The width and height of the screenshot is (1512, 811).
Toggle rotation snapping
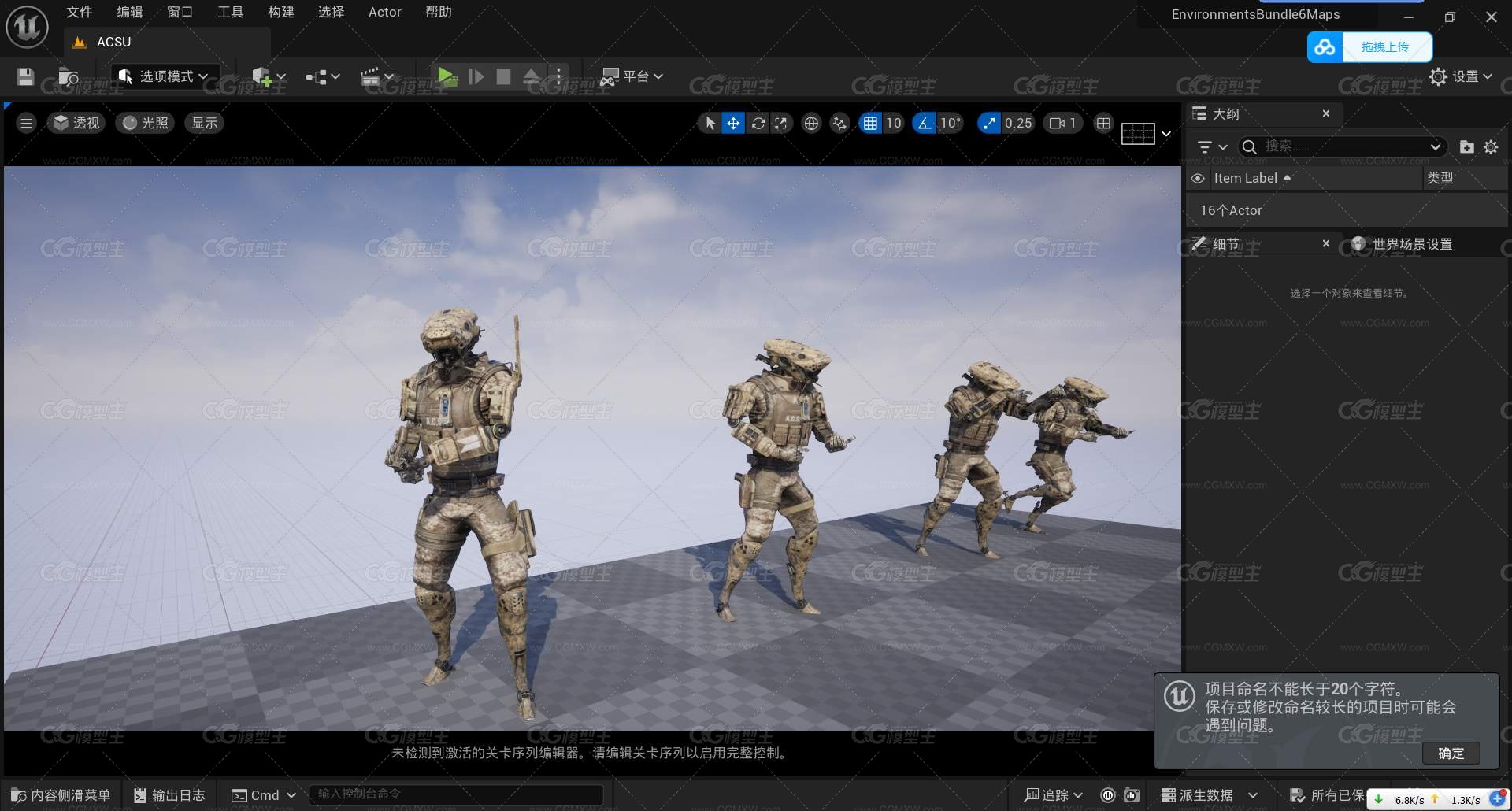click(x=925, y=123)
